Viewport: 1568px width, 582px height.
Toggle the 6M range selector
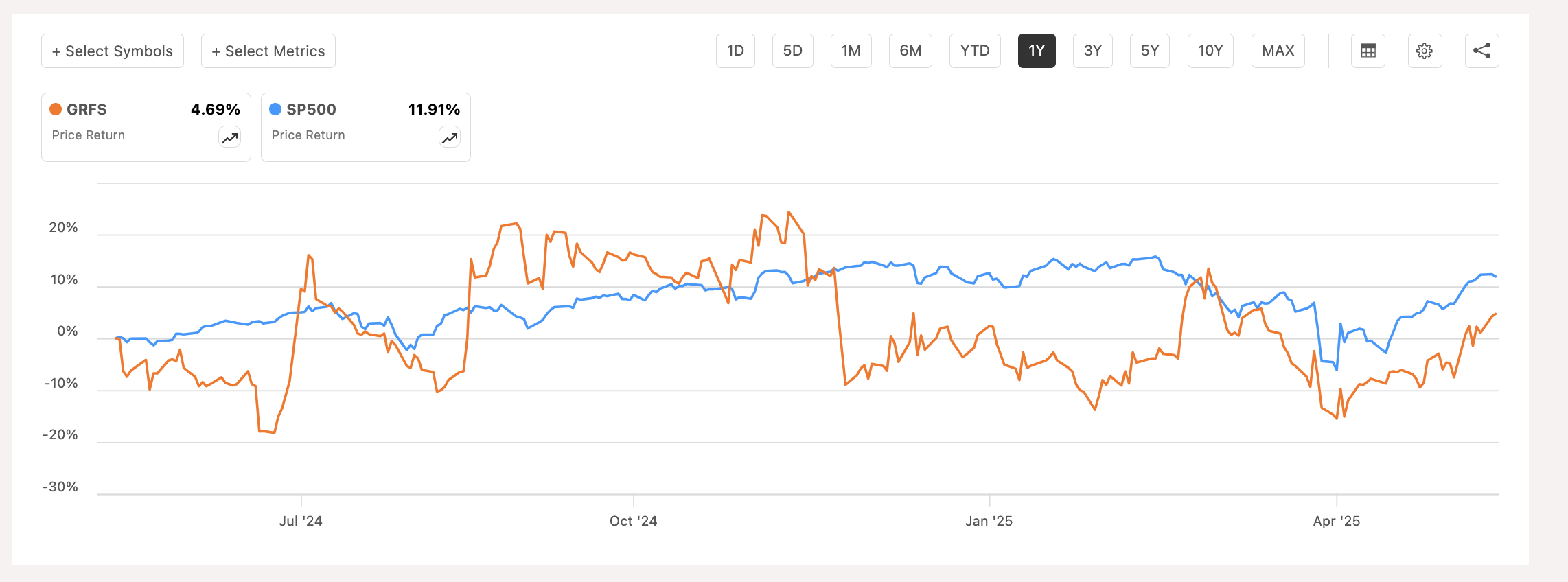(910, 50)
